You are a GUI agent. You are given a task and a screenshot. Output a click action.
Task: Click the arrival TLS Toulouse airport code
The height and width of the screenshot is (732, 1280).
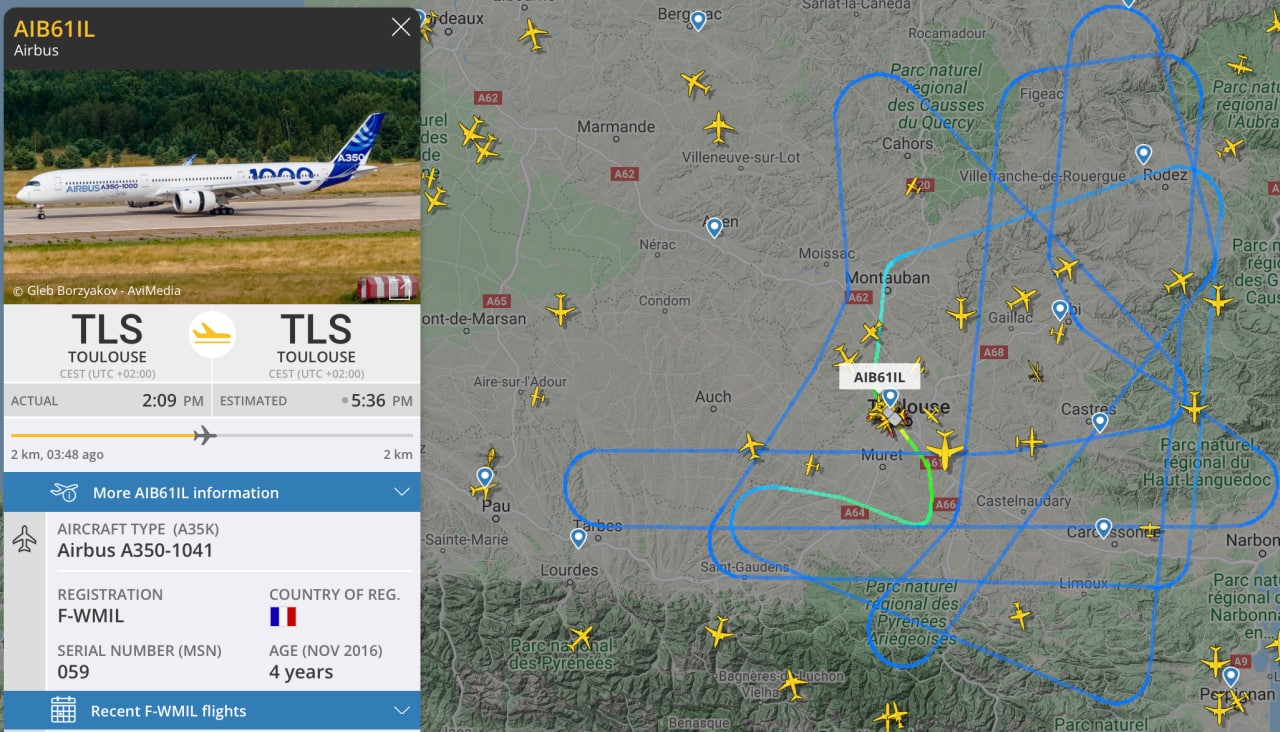coord(316,329)
